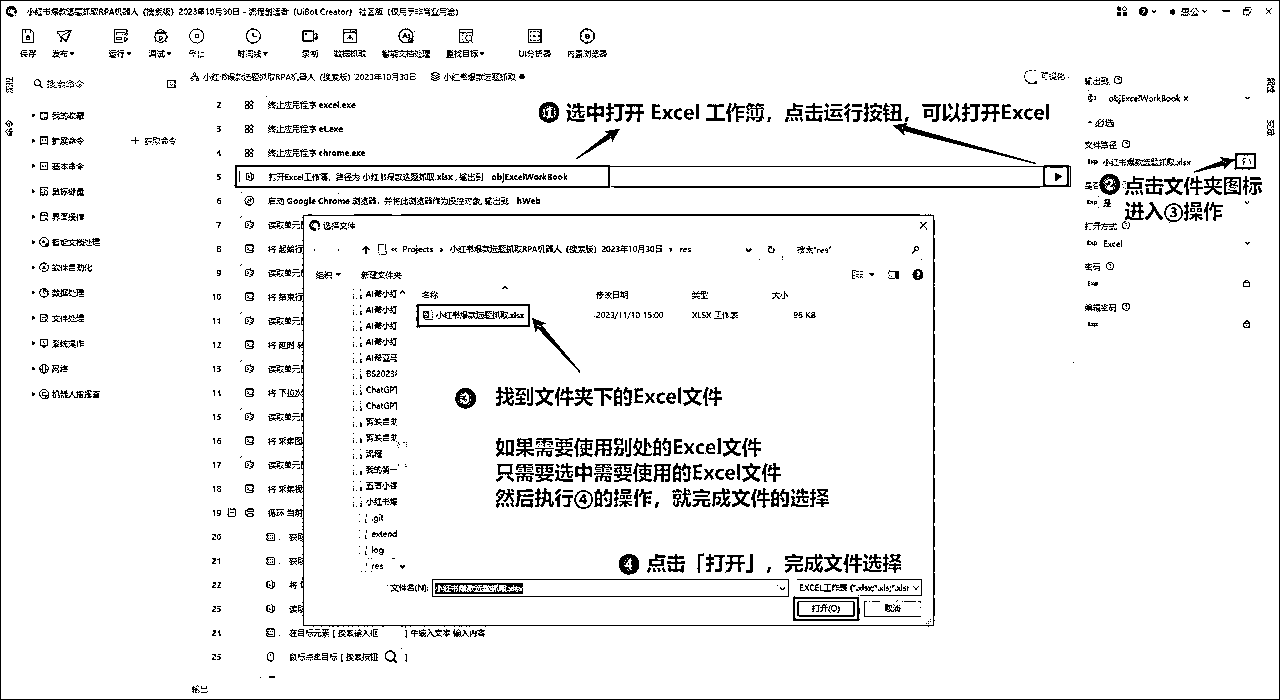Select the res folder in the dialog tree
Viewport: 1280px width, 700px height.
tap(377, 566)
